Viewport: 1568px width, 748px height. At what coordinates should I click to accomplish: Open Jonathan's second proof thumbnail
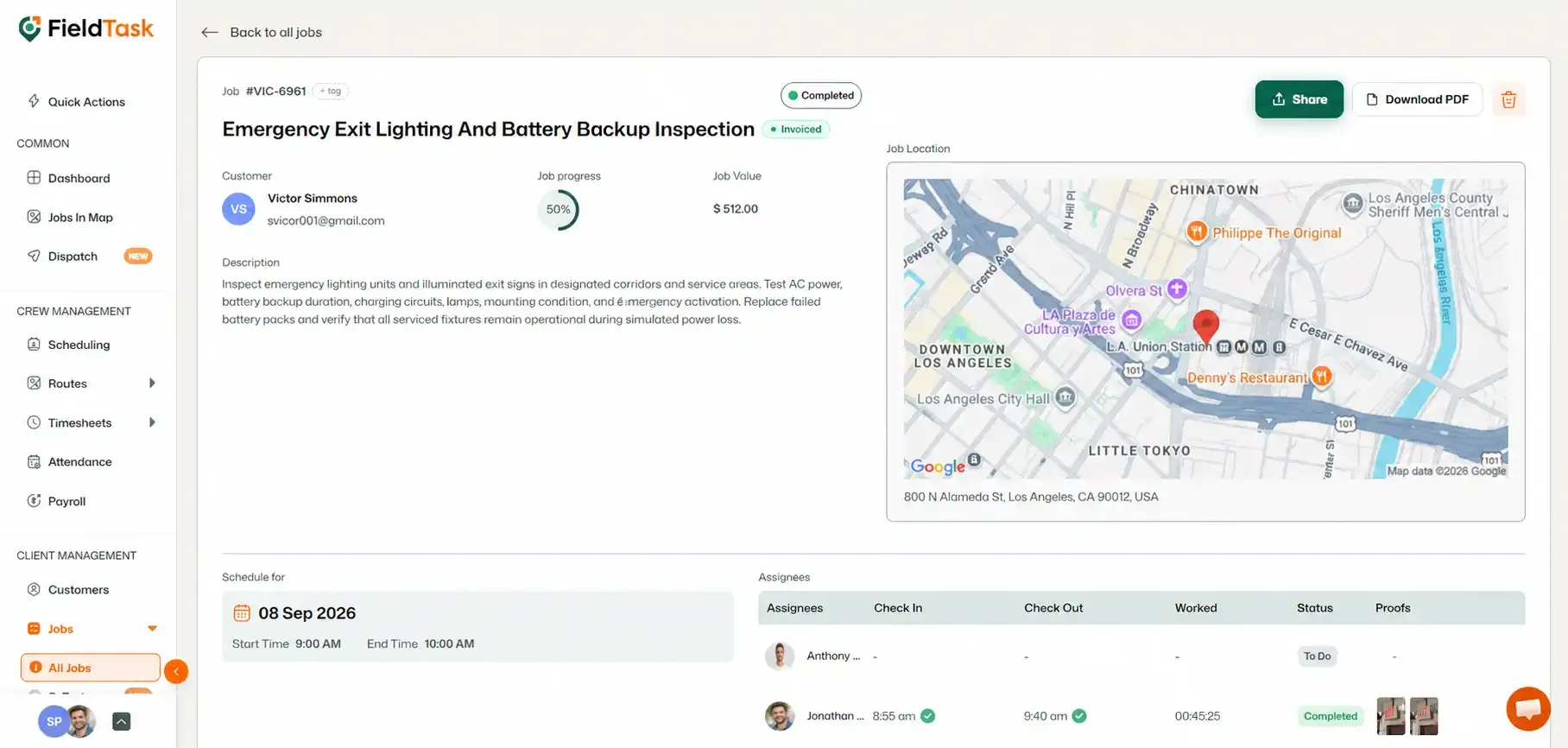(x=1424, y=716)
